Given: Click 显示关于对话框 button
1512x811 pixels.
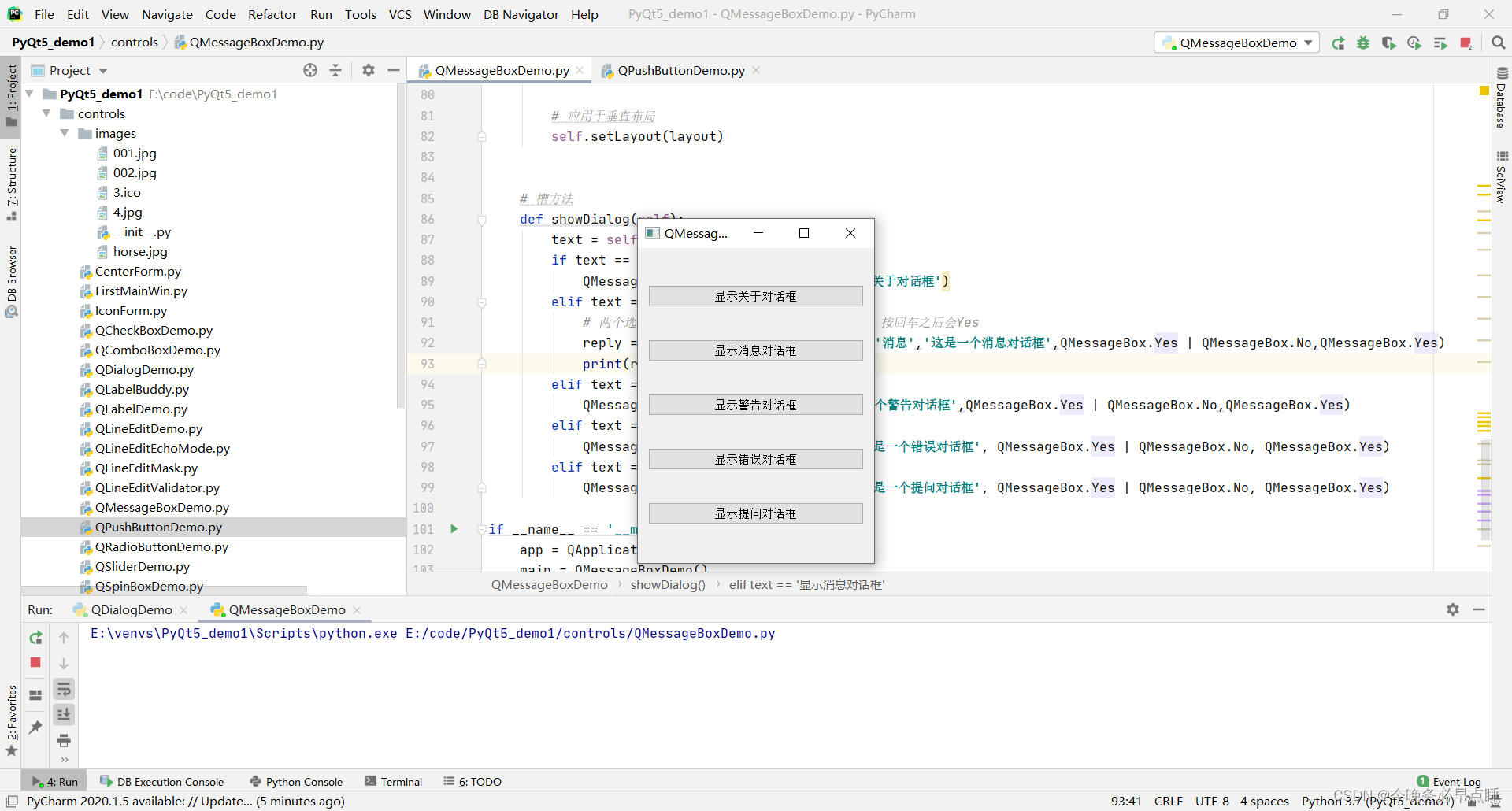Looking at the screenshot, I should [x=755, y=296].
